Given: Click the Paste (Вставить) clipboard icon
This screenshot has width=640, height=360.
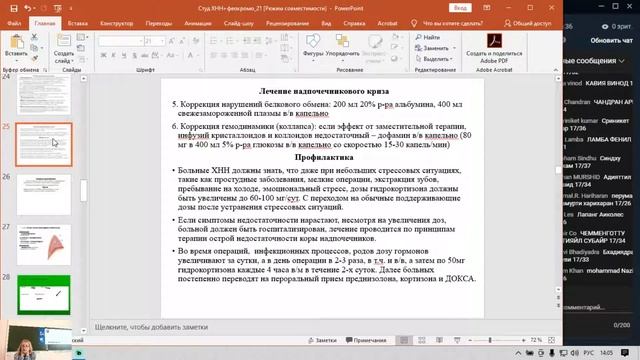Looking at the screenshot, I should click(17, 42).
